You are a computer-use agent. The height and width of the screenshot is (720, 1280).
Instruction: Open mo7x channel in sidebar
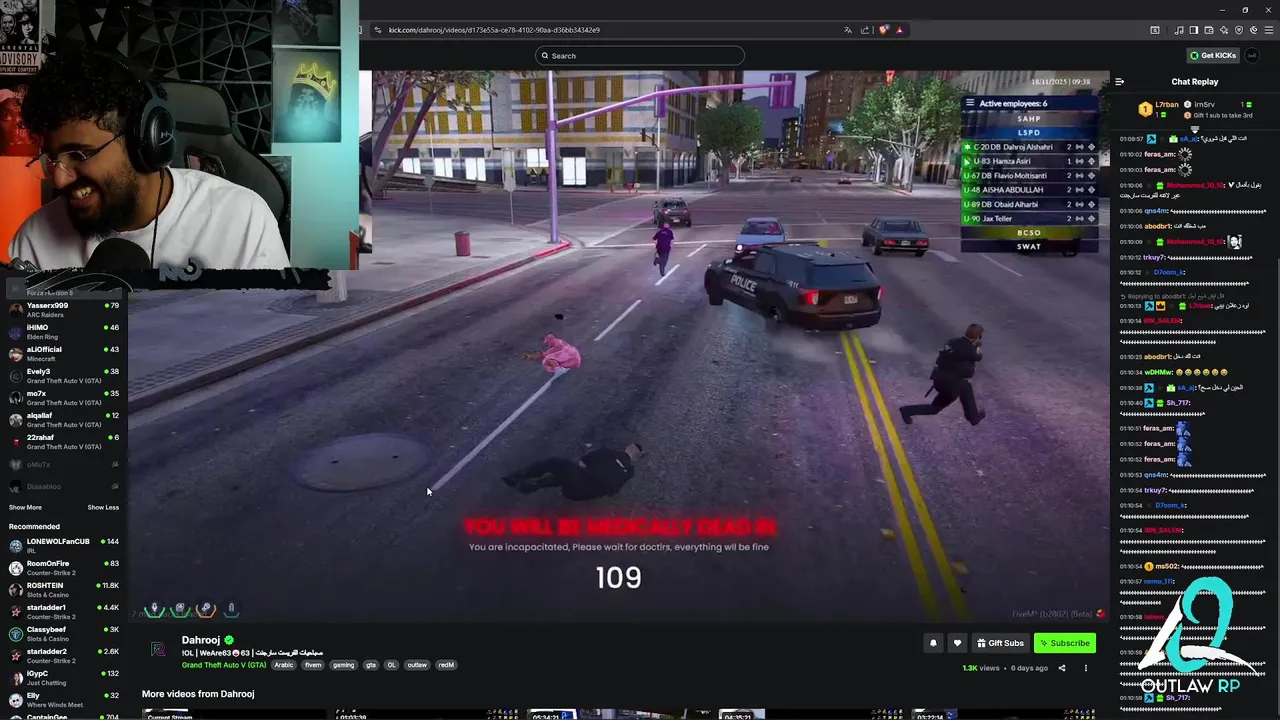tap(64, 398)
